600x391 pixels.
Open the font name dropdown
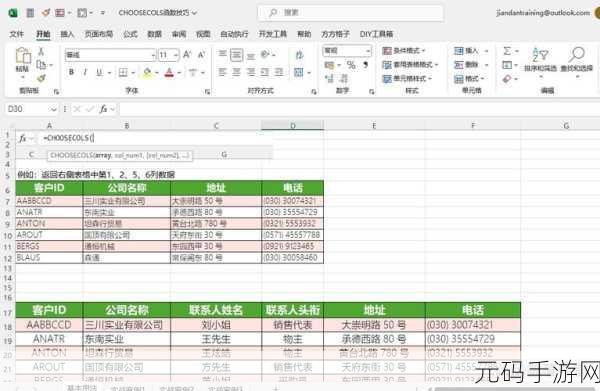(x=153, y=55)
